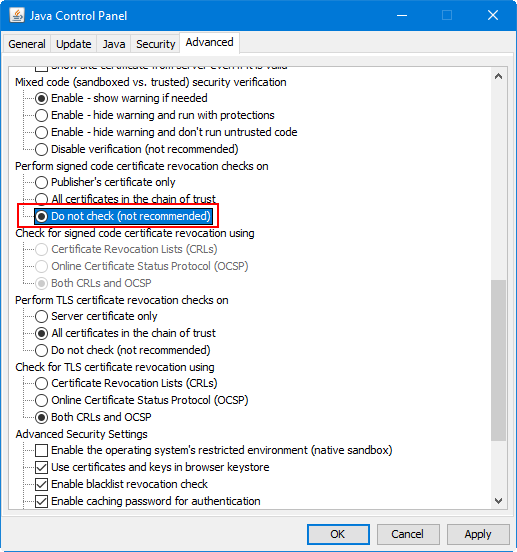This screenshot has width=517, height=552.
Task: Close the Java Control Panel window
Action: pyautogui.click(x=493, y=15)
